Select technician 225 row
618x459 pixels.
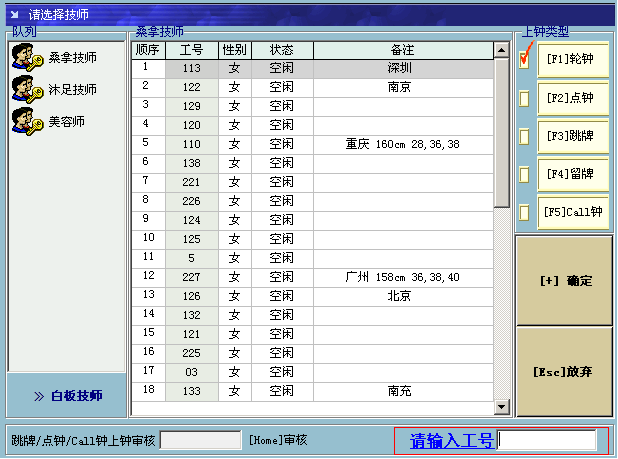coord(313,353)
